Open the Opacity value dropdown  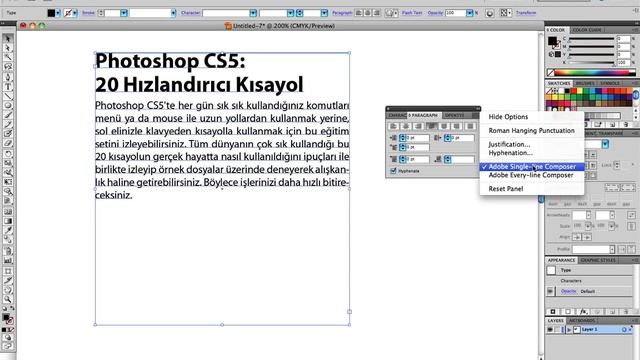(469, 13)
